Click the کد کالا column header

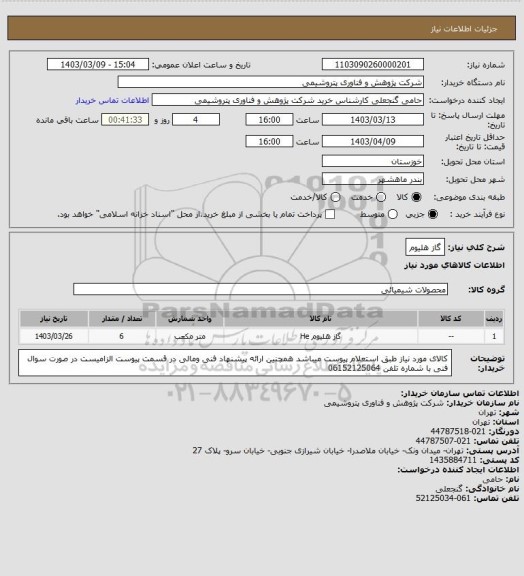tap(451, 318)
